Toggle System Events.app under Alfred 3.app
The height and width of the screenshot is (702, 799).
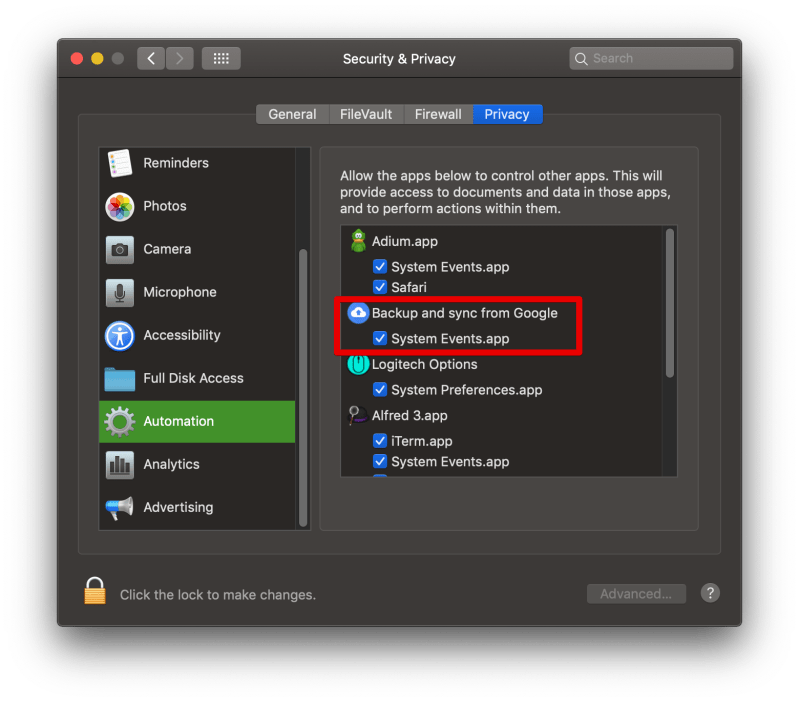pyautogui.click(x=380, y=462)
